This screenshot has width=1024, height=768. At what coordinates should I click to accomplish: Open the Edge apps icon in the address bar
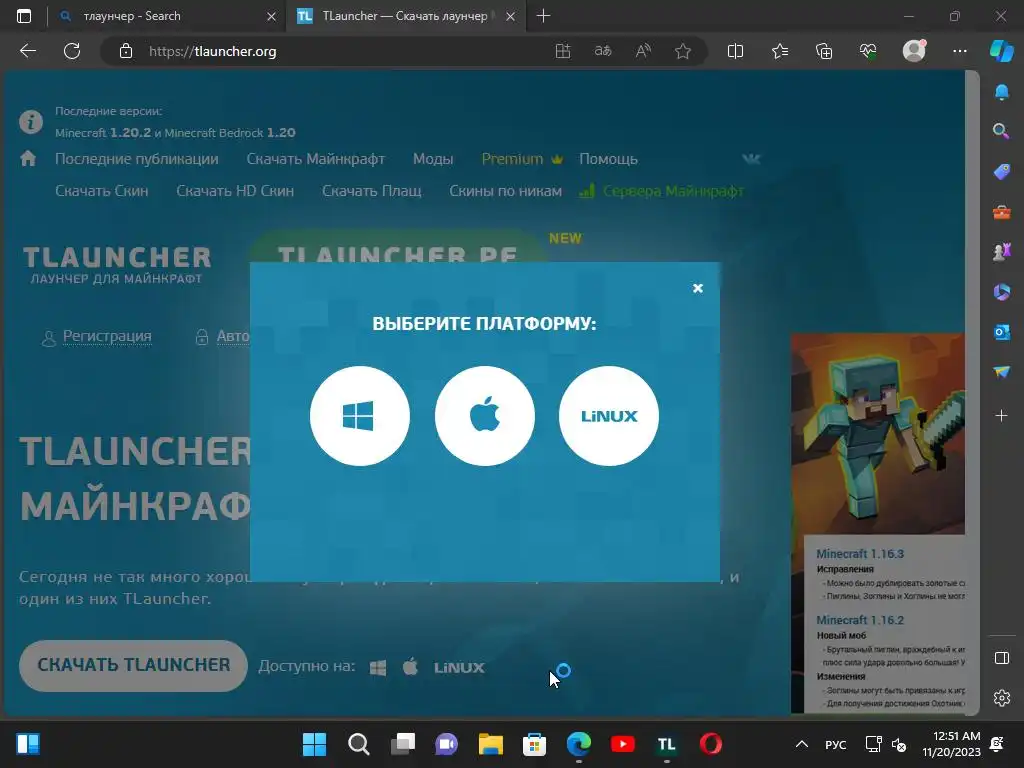(x=562, y=51)
